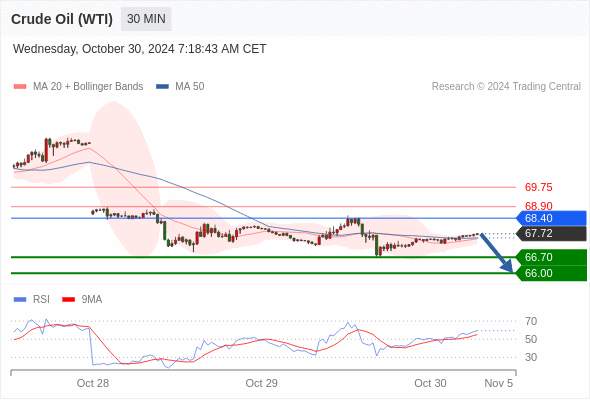Click the green 66.00 target label
590x400 pixels.
(551, 273)
